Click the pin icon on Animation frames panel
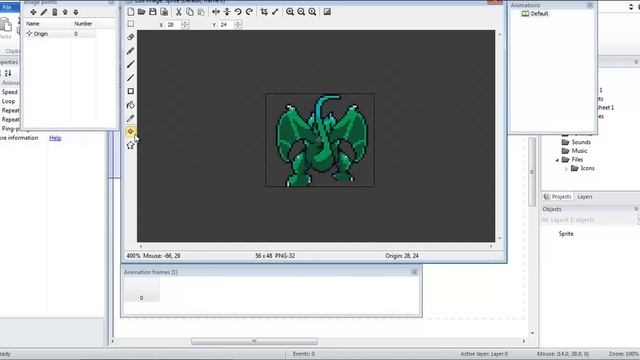This screenshot has height=360, width=640. pos(414,272)
